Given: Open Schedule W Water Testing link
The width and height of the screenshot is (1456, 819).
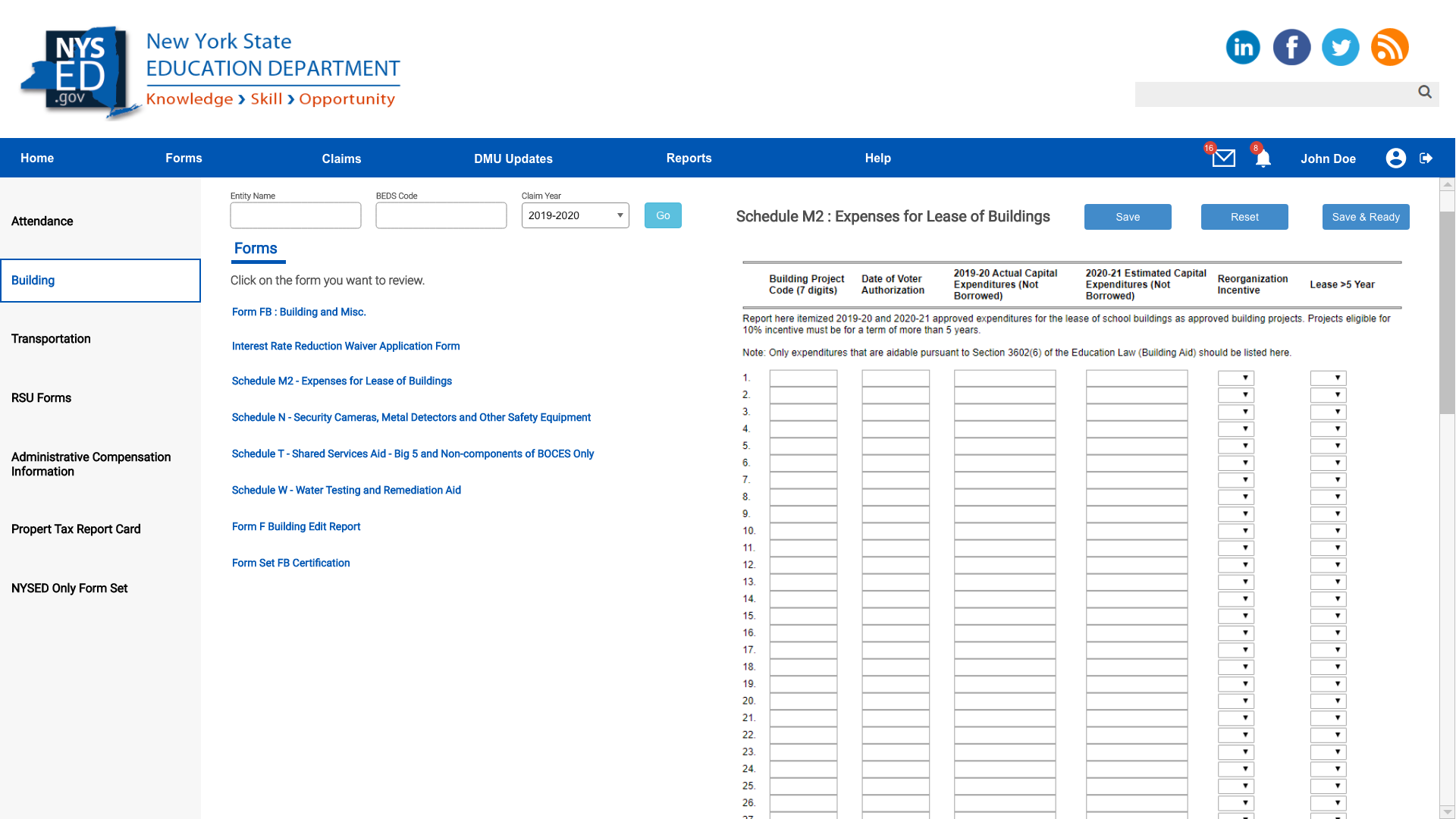Looking at the screenshot, I should (347, 490).
